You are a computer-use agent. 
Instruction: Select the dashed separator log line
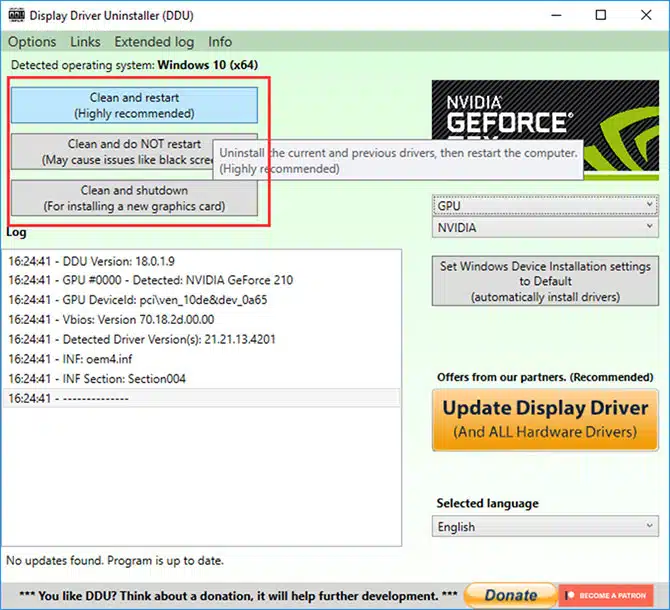(202, 398)
